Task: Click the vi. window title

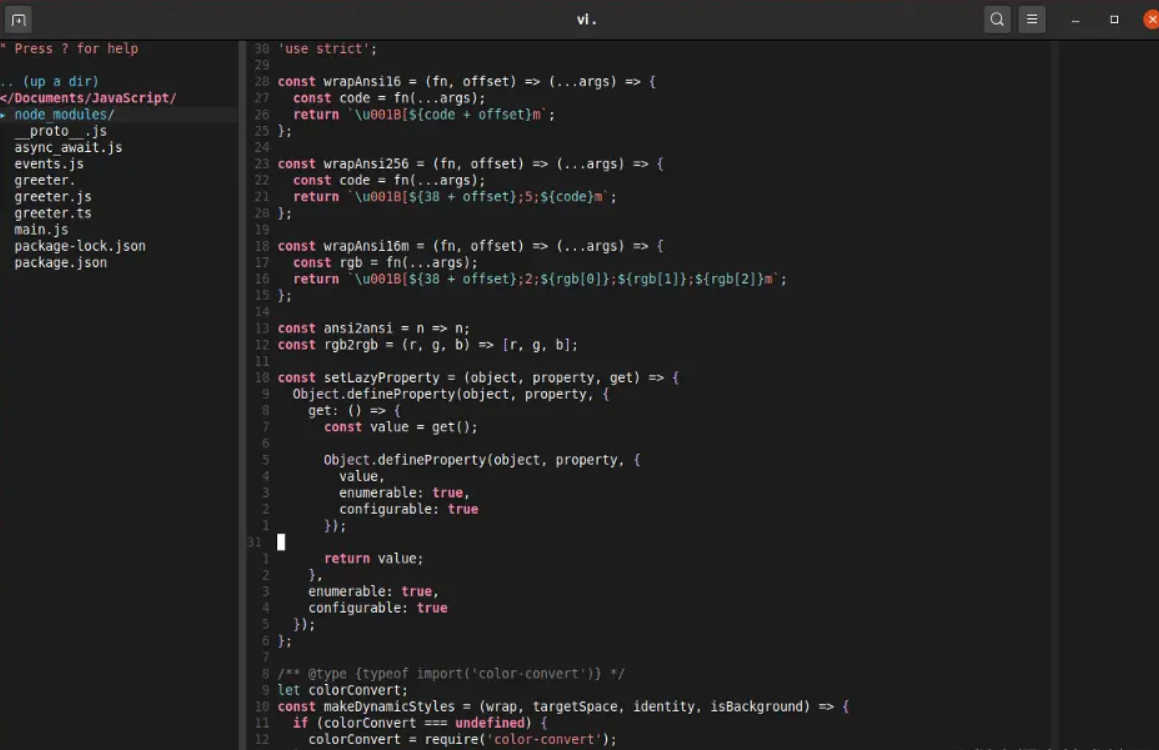Action: (587, 20)
